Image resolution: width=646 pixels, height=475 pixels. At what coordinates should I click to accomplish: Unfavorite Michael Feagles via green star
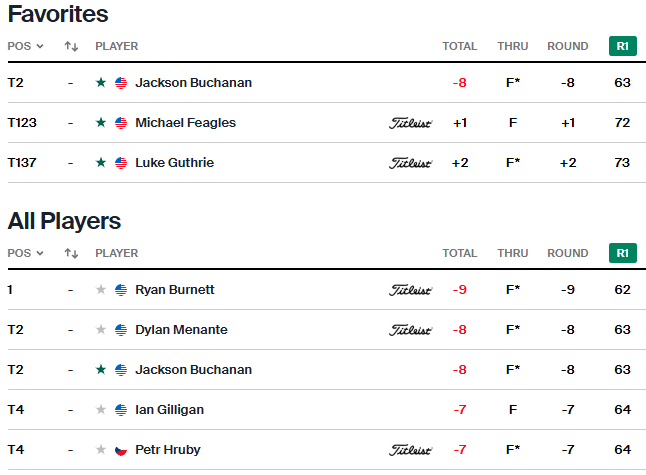[x=101, y=122]
